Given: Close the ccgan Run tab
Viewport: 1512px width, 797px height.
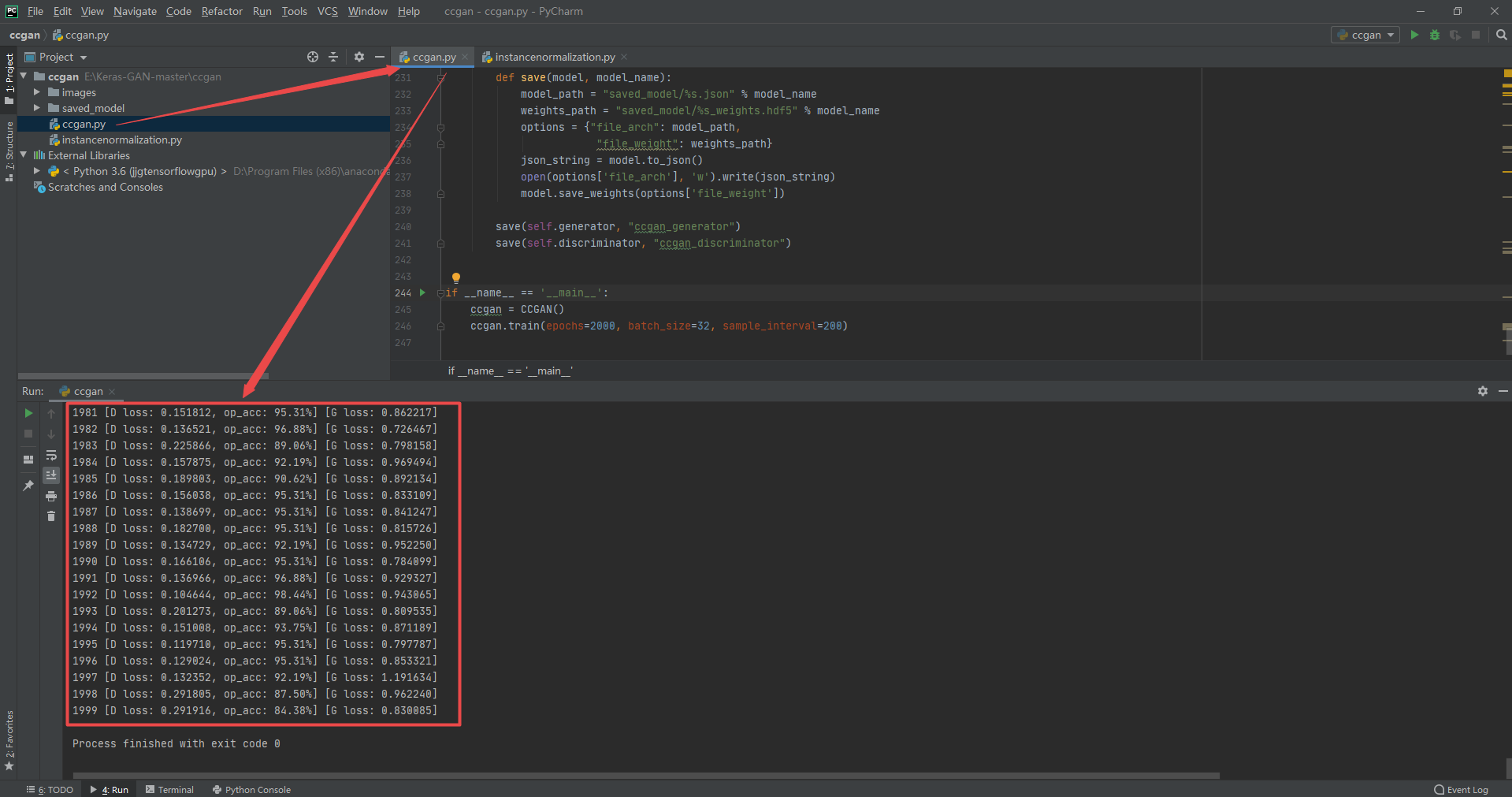Looking at the screenshot, I should [112, 392].
